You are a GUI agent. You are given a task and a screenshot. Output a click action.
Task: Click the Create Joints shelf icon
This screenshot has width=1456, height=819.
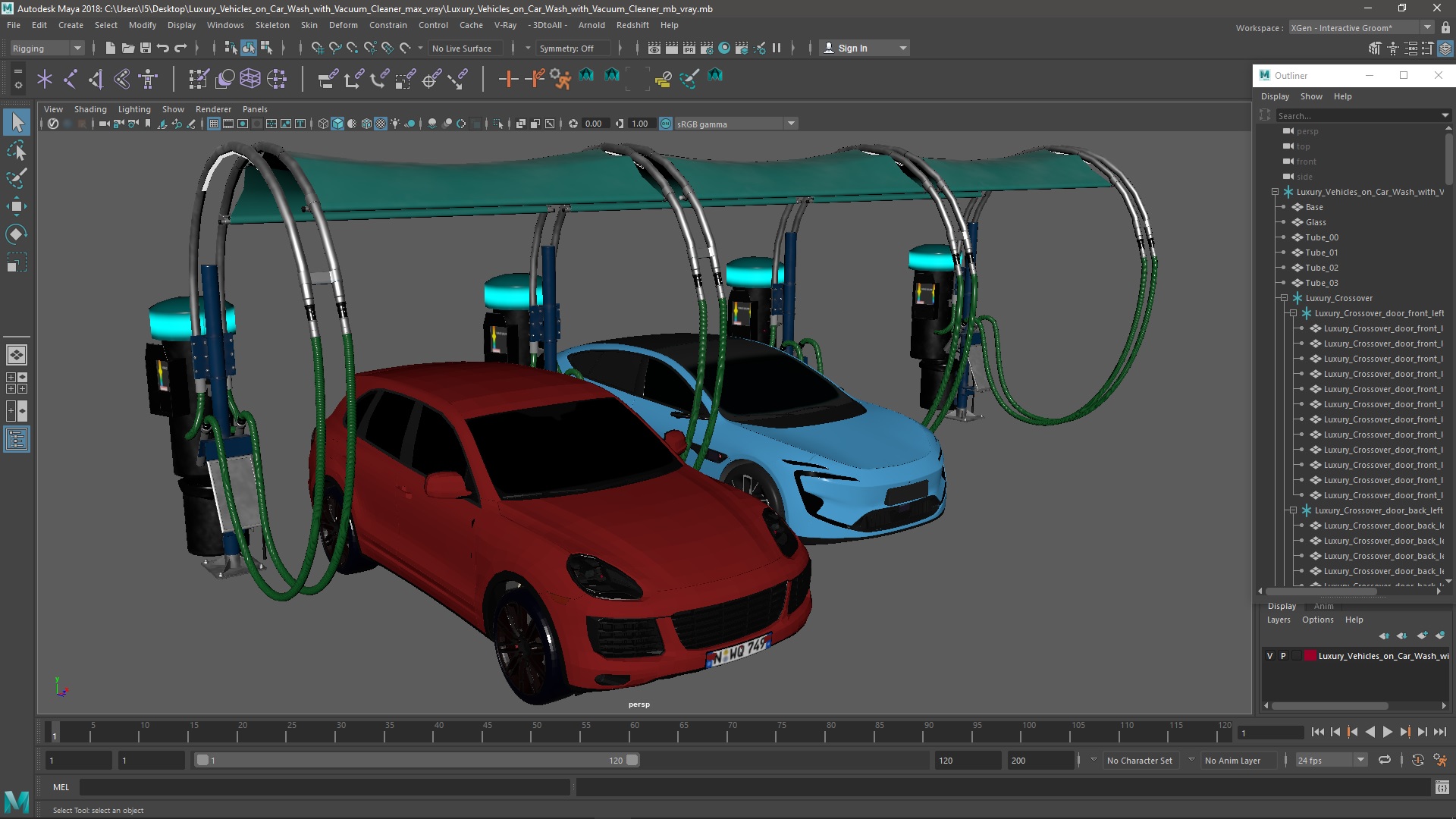tap(71, 79)
